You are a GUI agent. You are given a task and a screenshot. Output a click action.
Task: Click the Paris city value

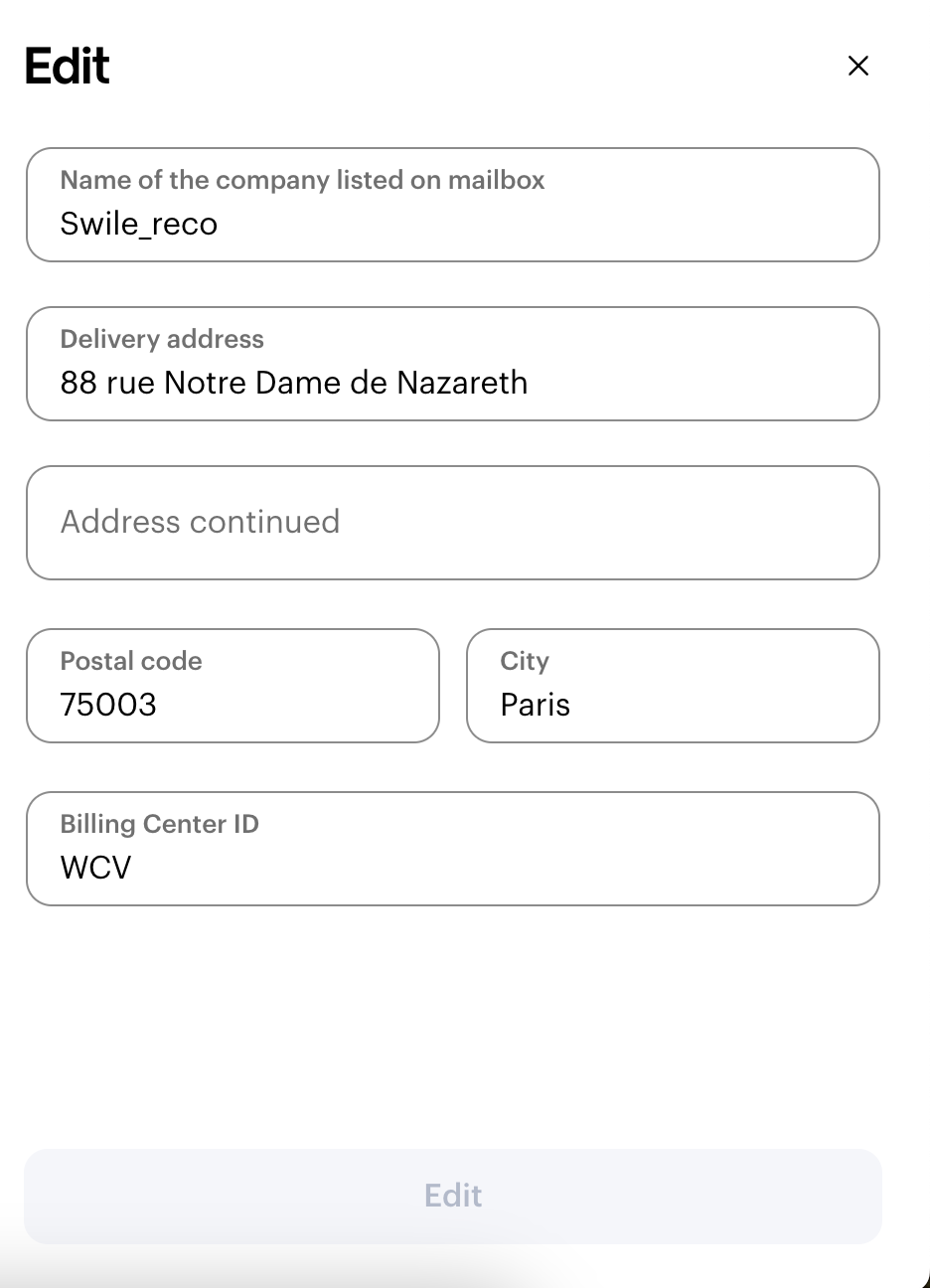tap(536, 706)
